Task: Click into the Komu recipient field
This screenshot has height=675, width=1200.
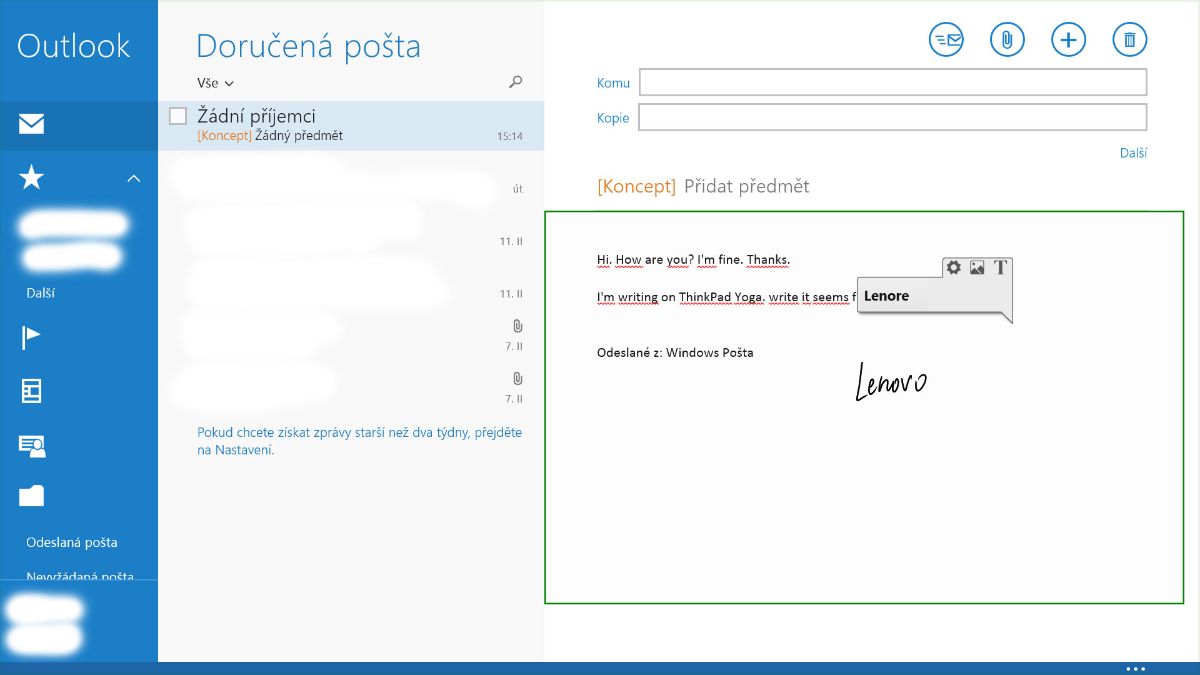Action: [892, 82]
